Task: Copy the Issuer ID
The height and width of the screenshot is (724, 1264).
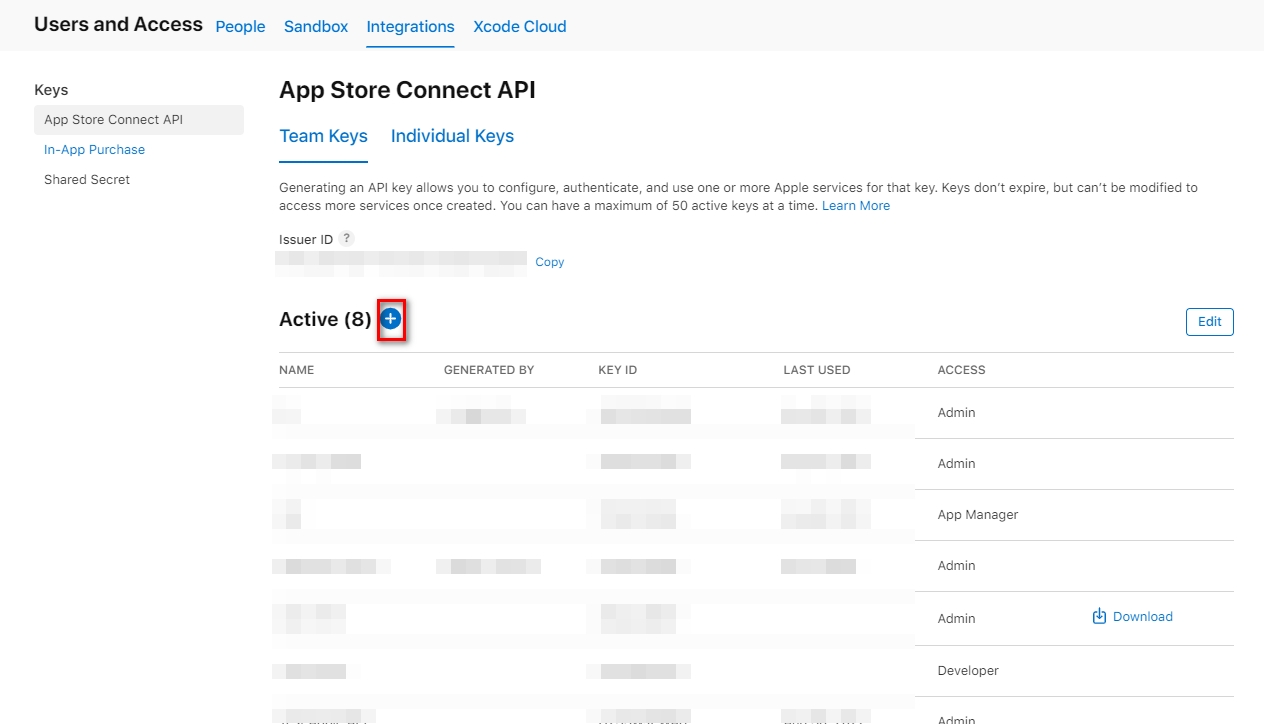Action: click(549, 262)
